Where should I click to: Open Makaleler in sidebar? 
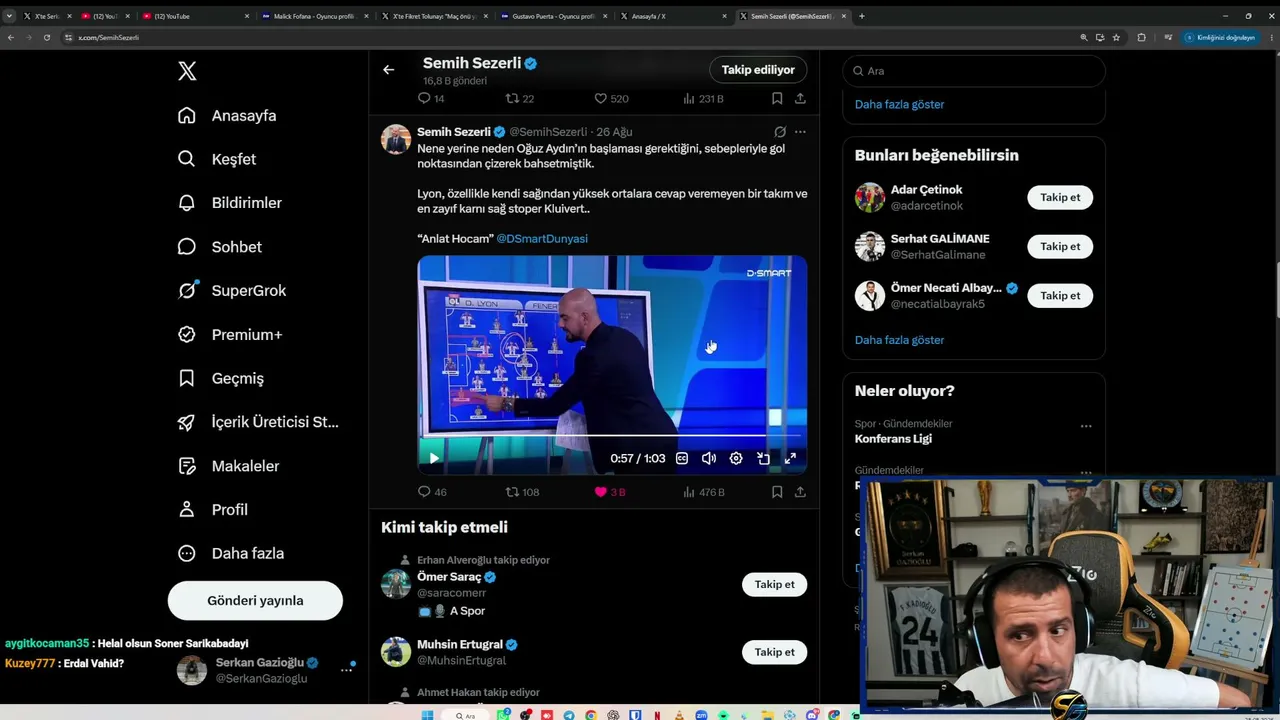228,466
